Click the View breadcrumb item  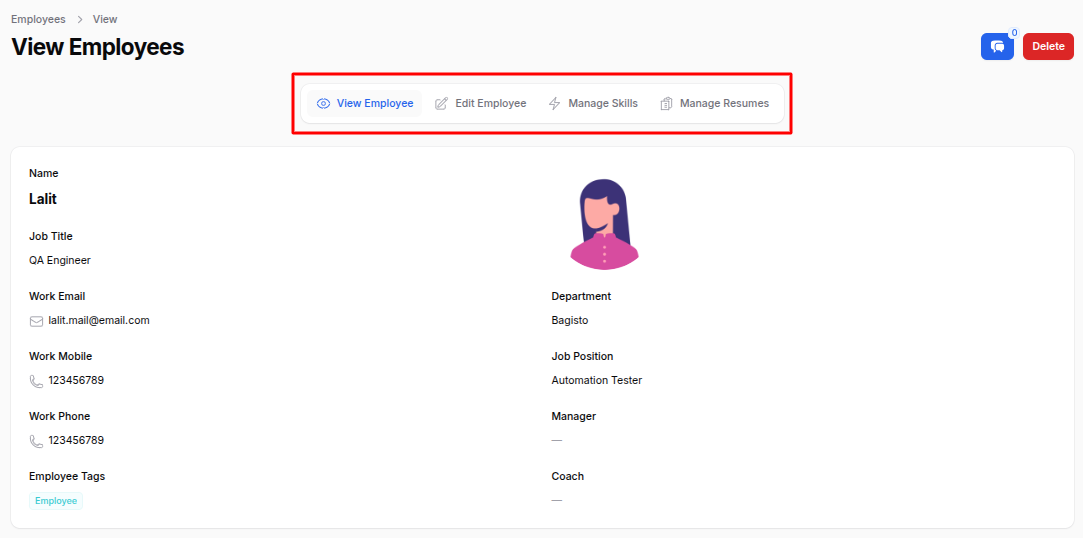[x=105, y=19]
